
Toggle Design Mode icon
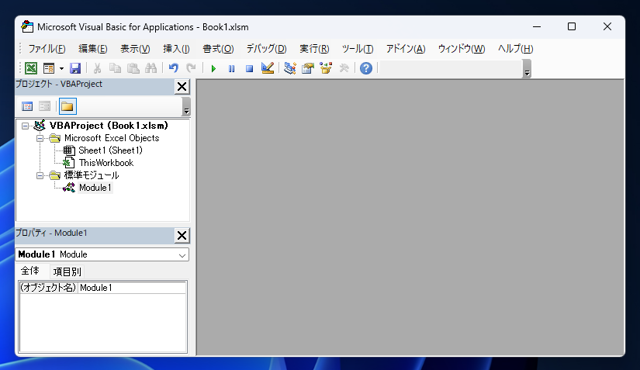click(x=267, y=68)
